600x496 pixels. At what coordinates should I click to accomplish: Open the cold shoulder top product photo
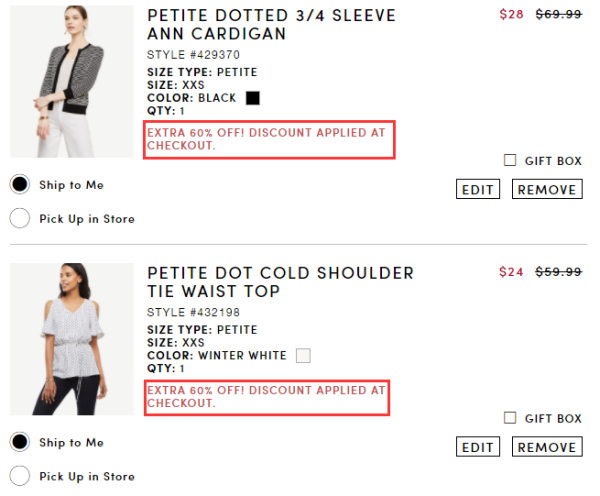[72, 339]
